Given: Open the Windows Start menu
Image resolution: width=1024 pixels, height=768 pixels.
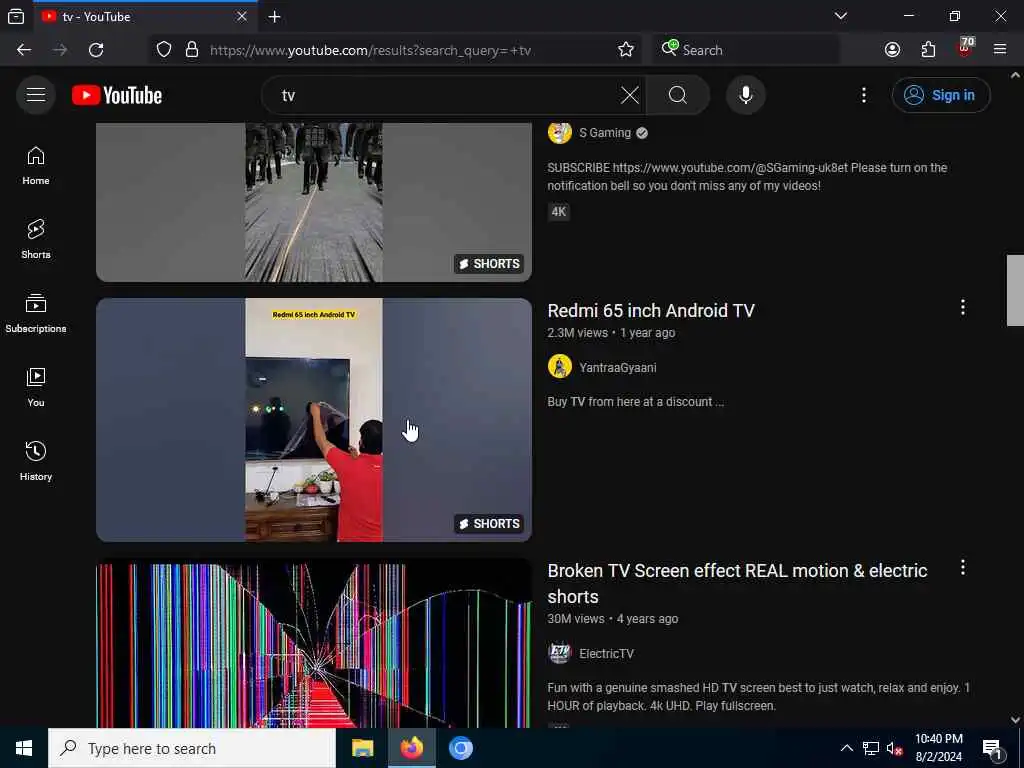Looking at the screenshot, I should (x=24, y=748).
